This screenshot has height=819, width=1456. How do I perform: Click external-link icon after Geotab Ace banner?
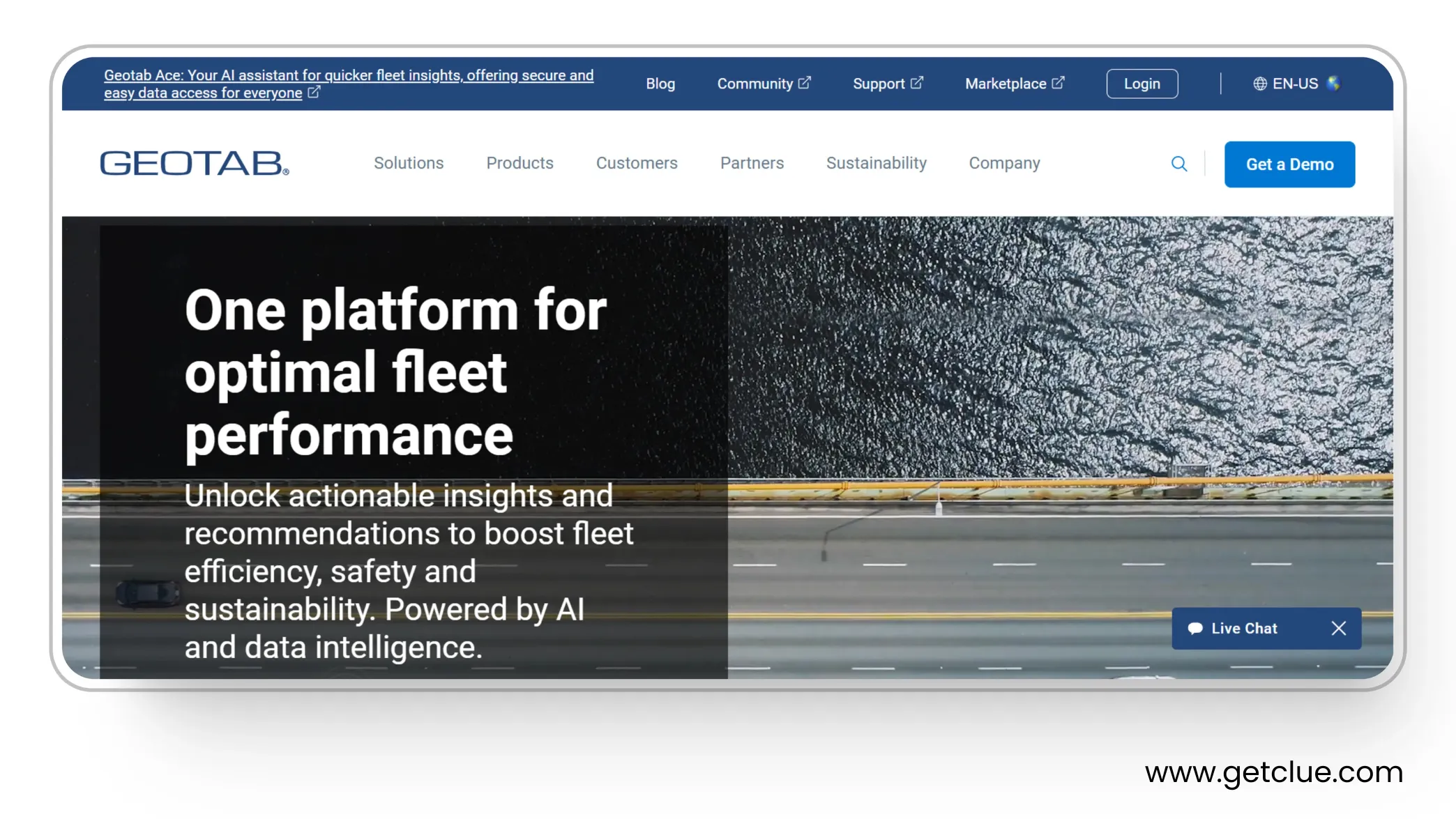(x=314, y=92)
